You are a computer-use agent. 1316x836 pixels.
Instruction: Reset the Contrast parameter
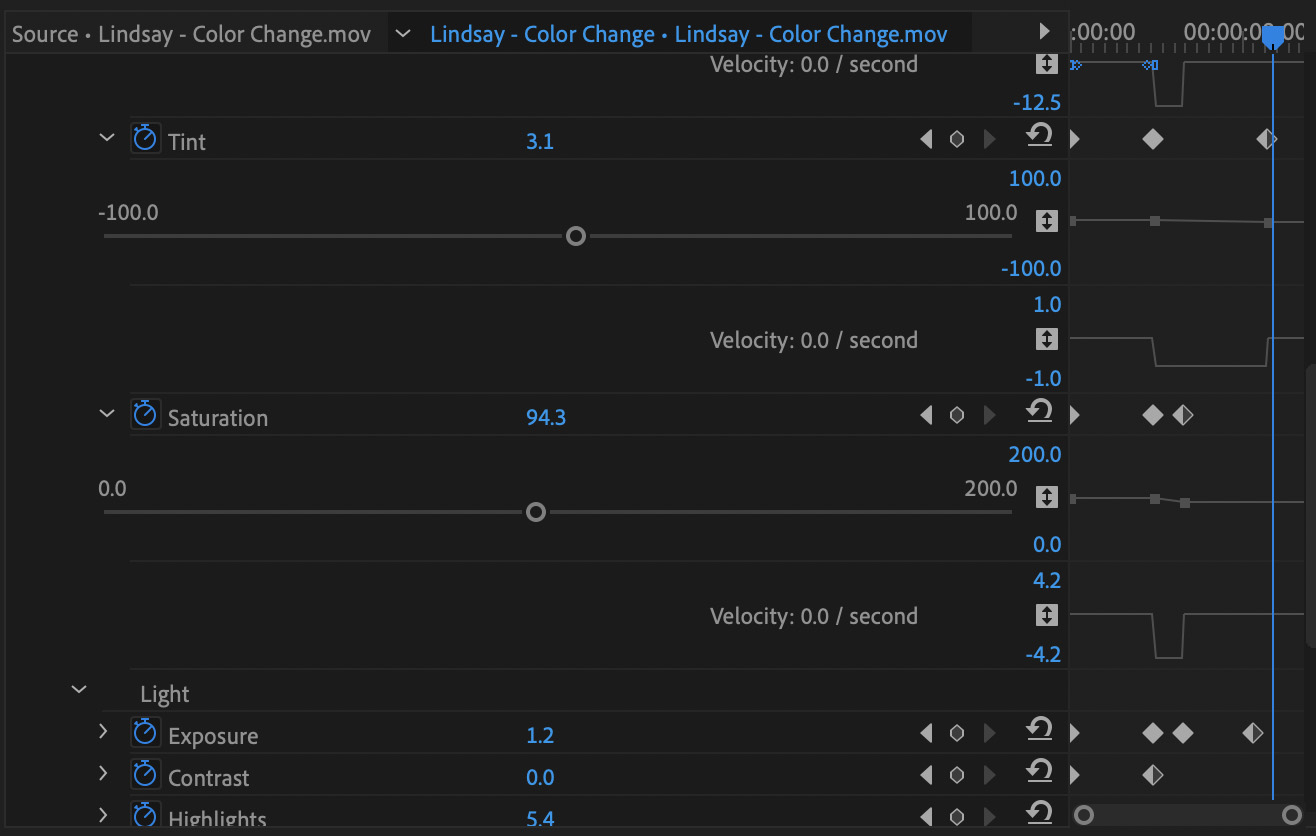1040,771
